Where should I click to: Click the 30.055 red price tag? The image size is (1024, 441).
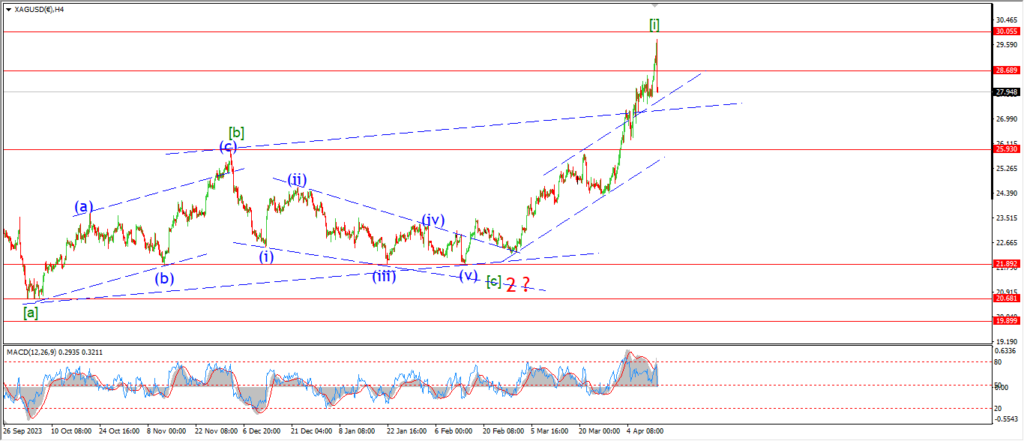click(x=1006, y=32)
